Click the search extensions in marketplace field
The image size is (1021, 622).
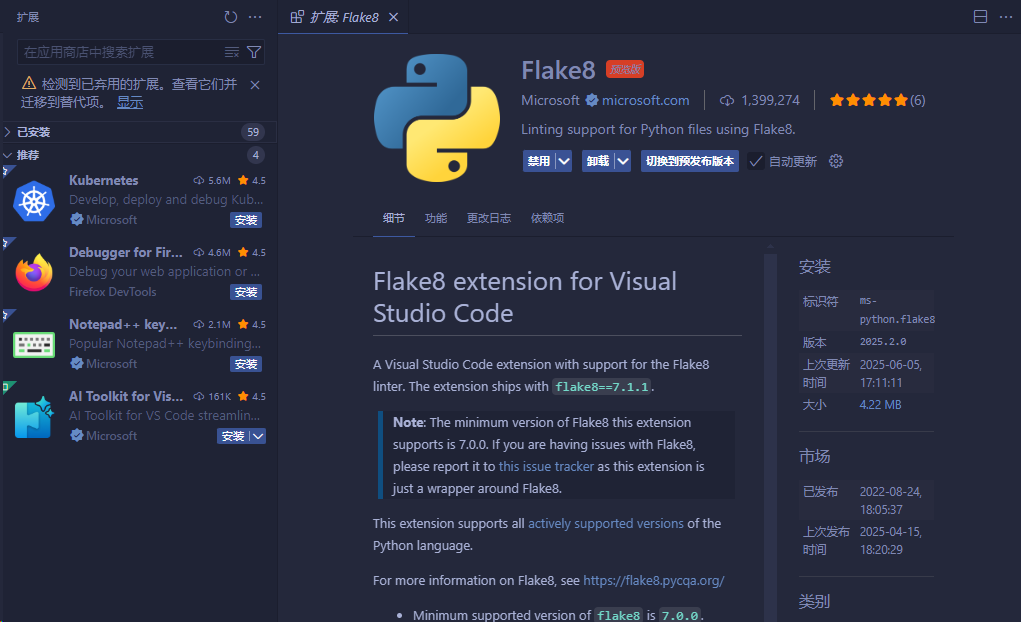coord(122,52)
